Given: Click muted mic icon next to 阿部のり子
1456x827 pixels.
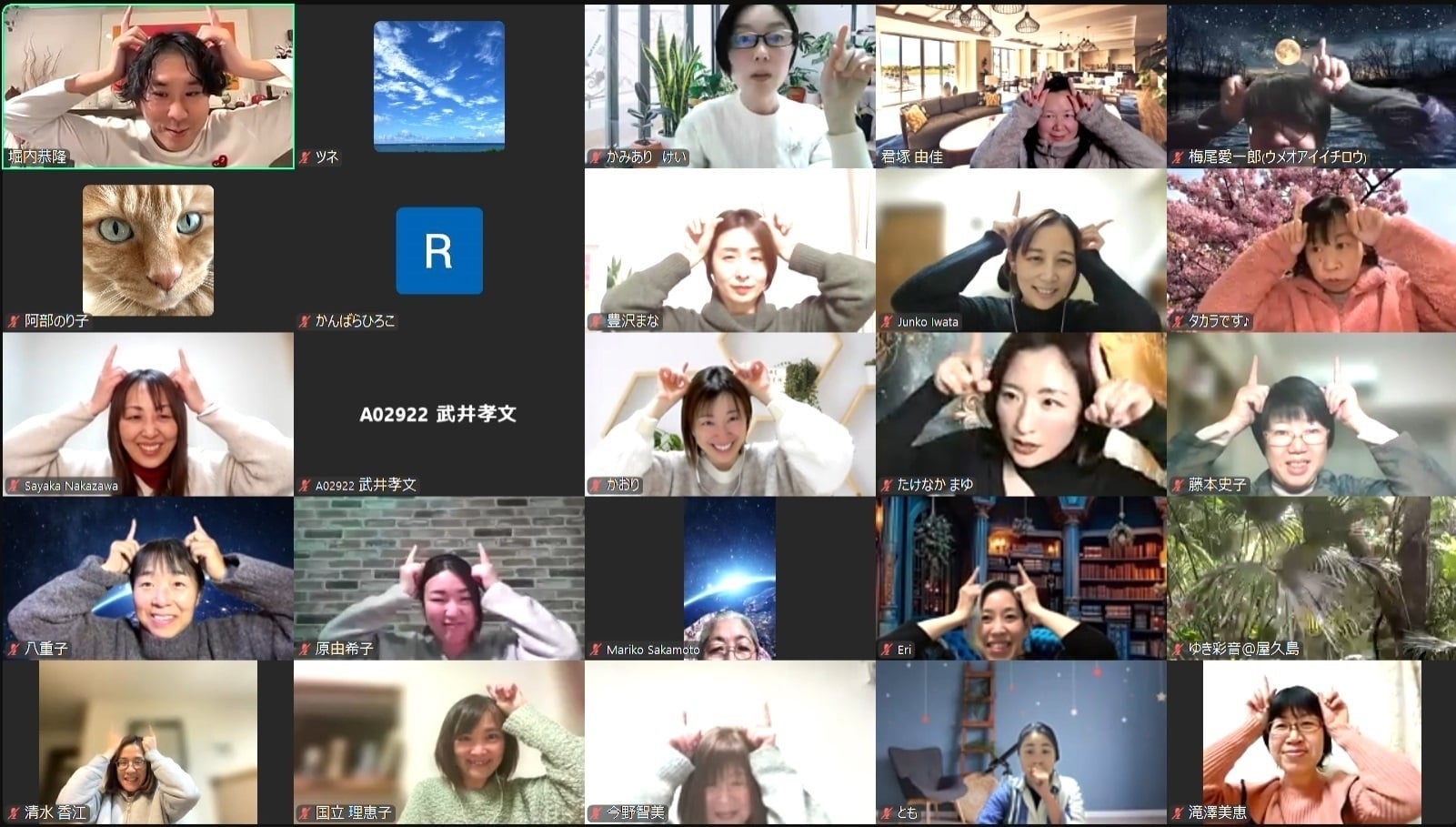Looking at the screenshot, I should pyautogui.click(x=15, y=321).
